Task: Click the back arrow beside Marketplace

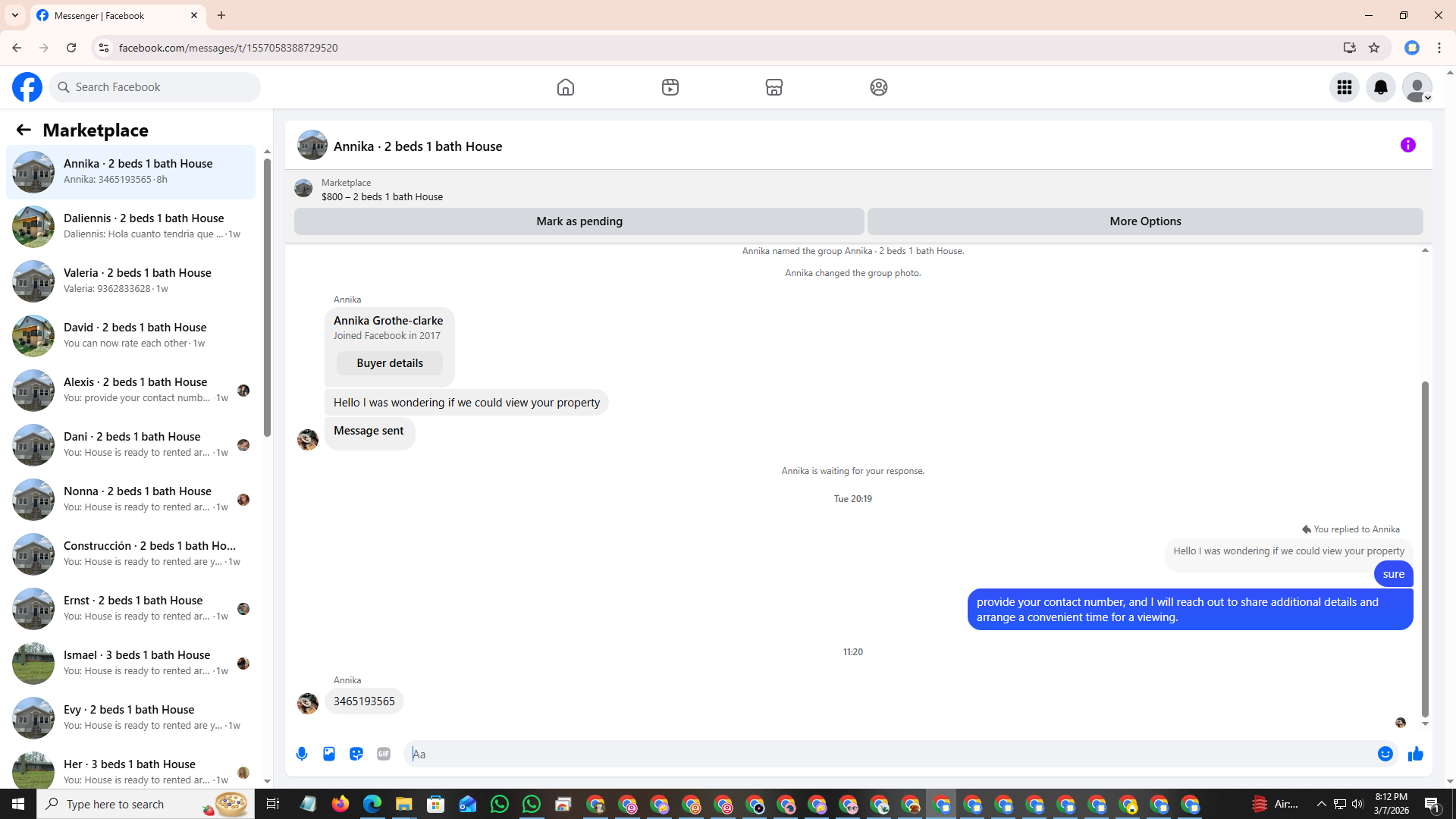Action: click(24, 130)
